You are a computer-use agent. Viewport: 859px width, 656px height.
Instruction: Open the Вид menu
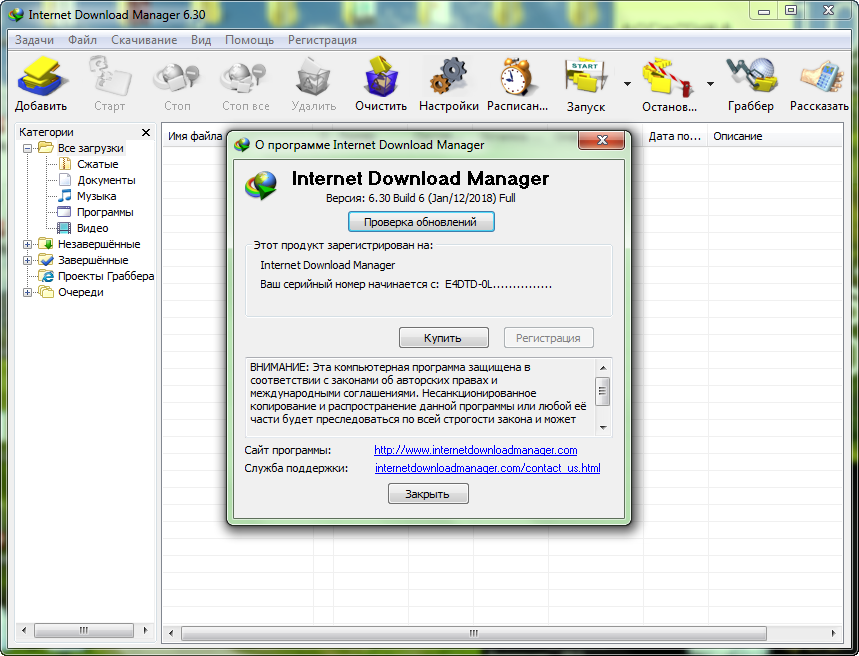[x=201, y=40]
